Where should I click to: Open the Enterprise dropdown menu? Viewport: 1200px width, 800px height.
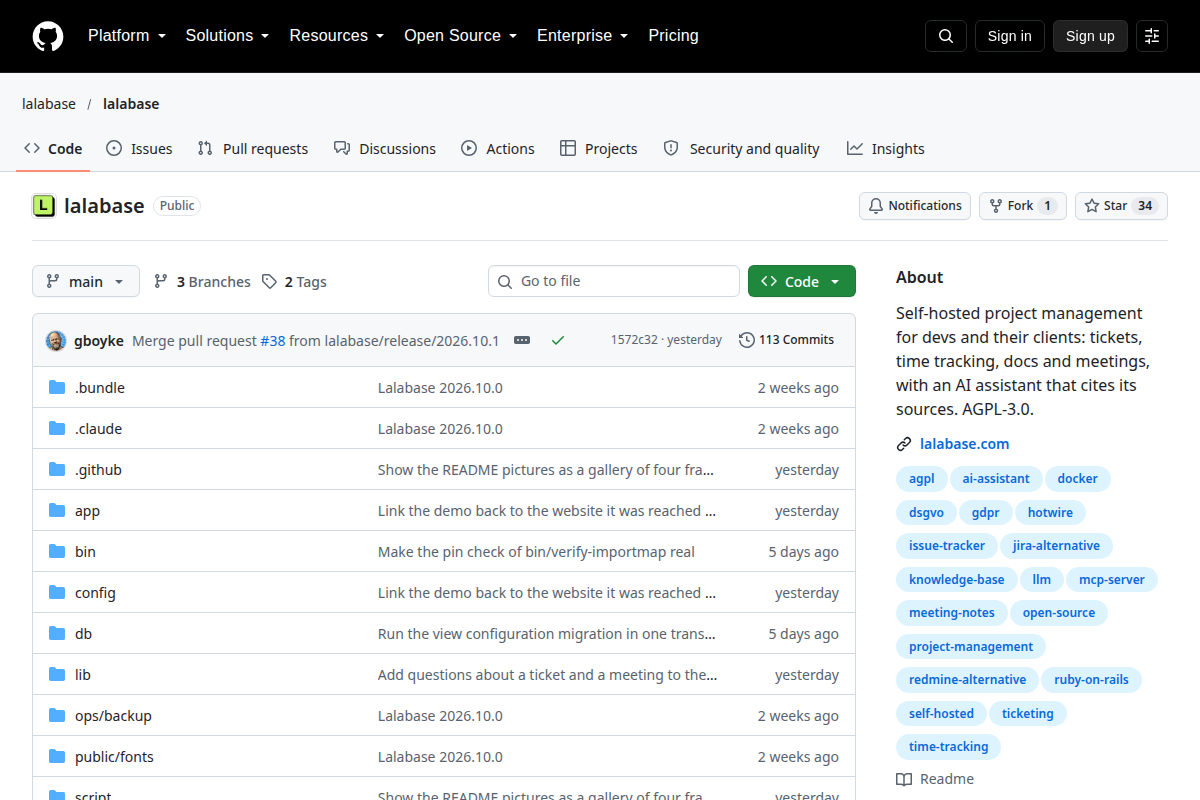click(x=583, y=36)
